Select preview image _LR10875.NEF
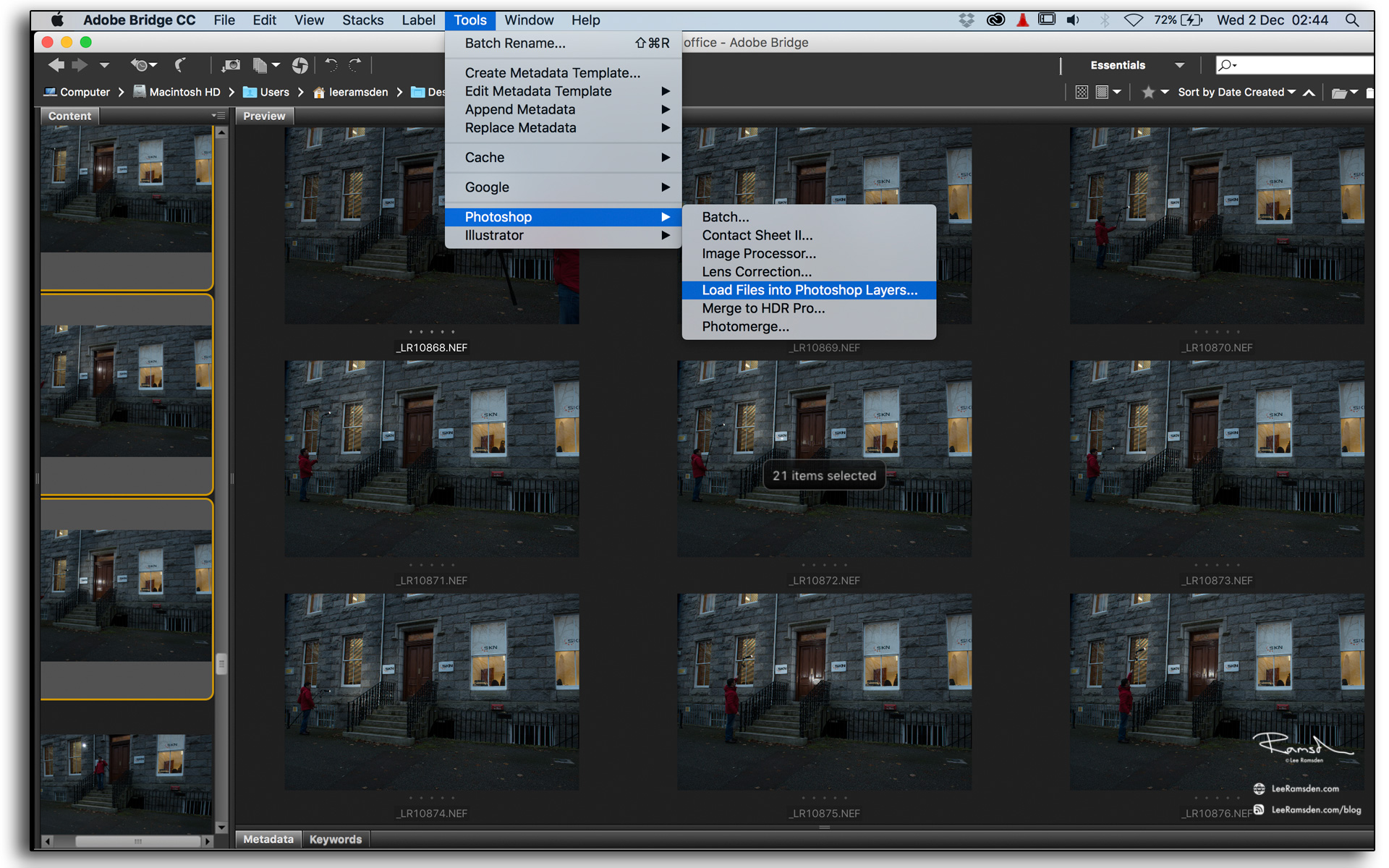Image resolution: width=1389 pixels, height=868 pixels. [824, 692]
